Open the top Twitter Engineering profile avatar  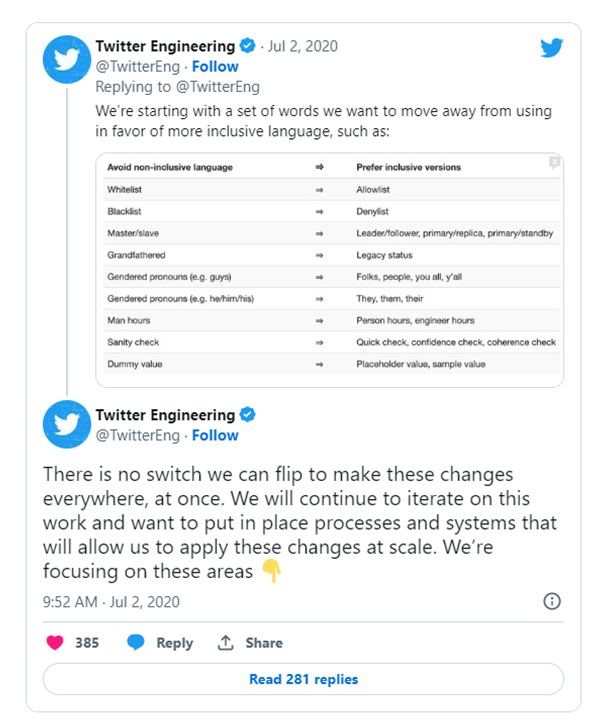click(67, 59)
